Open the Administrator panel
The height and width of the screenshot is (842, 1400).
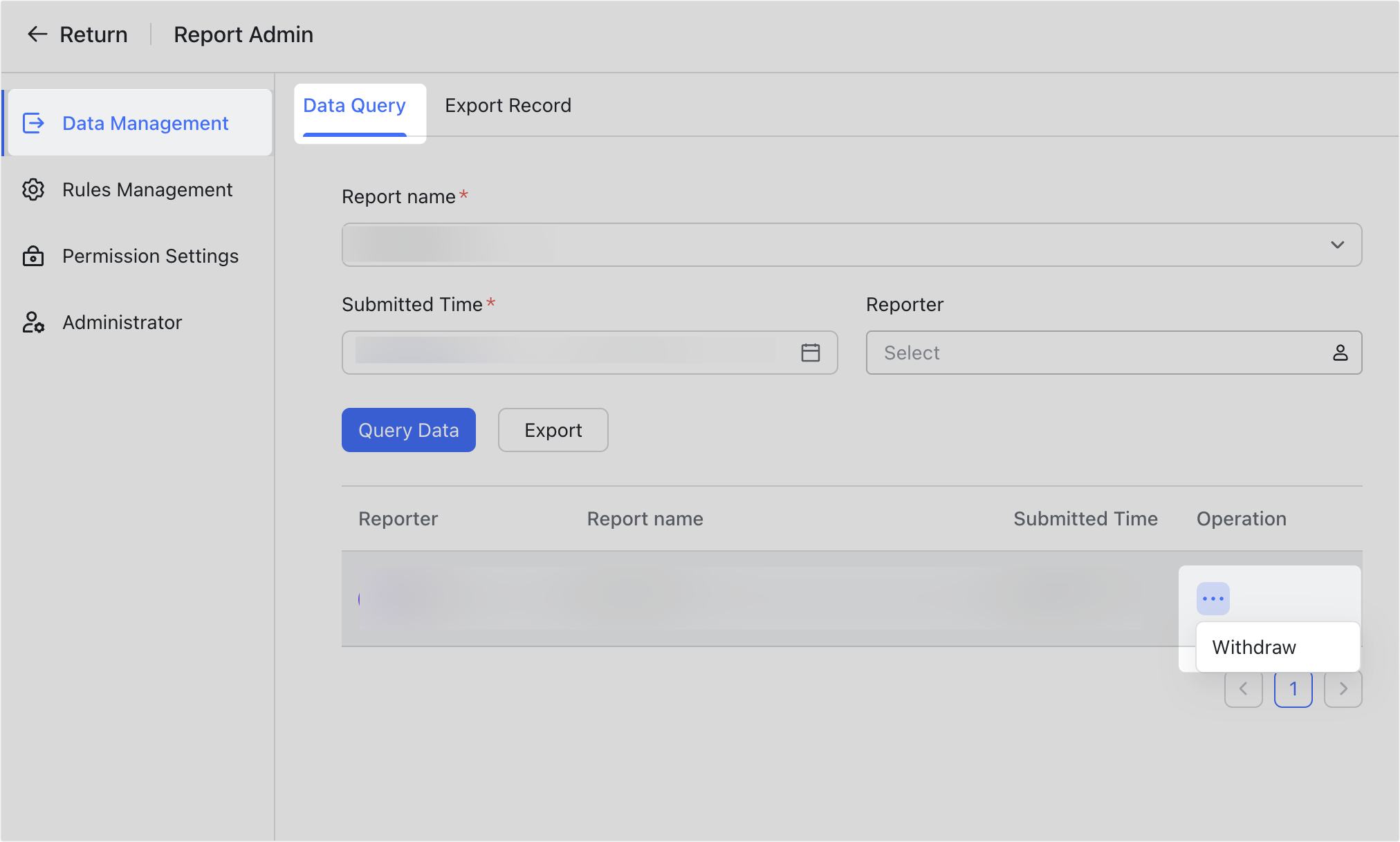pyautogui.click(x=33, y=322)
